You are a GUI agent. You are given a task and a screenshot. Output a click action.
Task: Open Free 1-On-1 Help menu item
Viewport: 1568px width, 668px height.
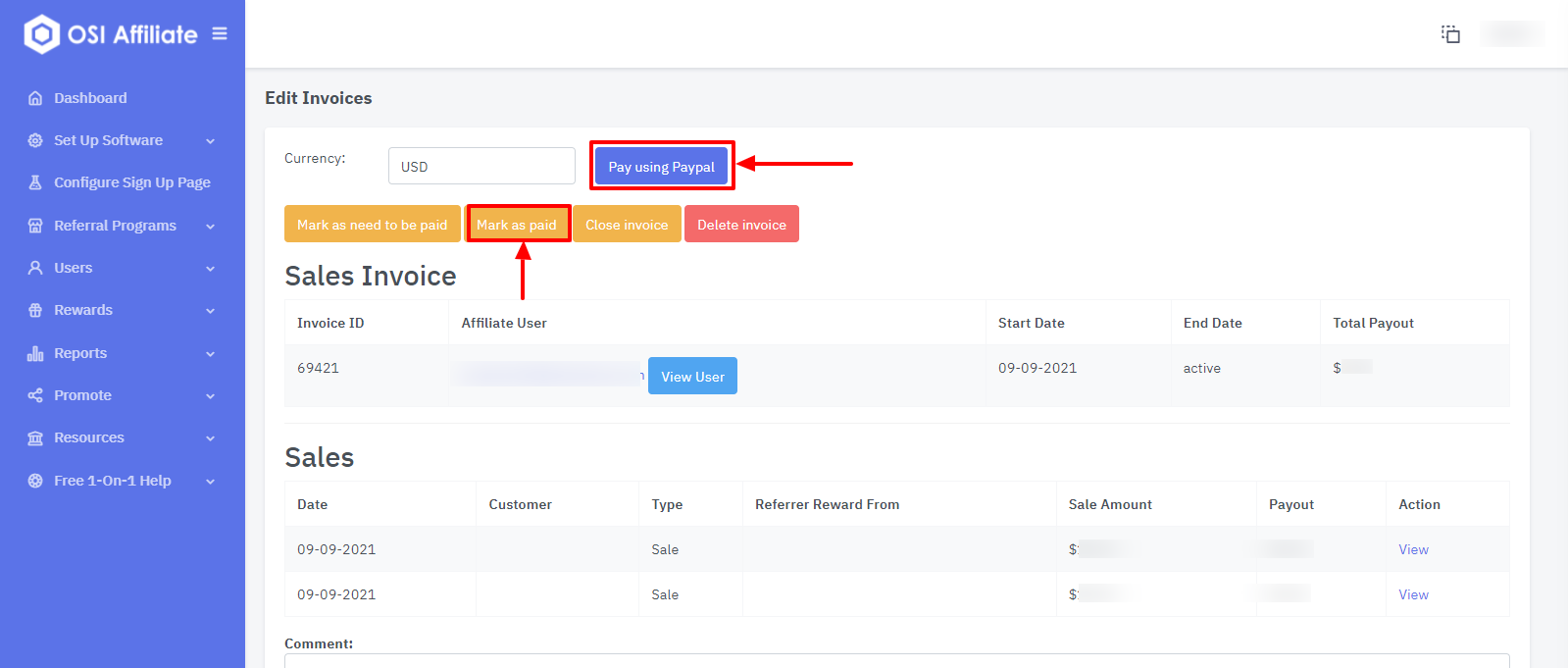click(x=113, y=481)
